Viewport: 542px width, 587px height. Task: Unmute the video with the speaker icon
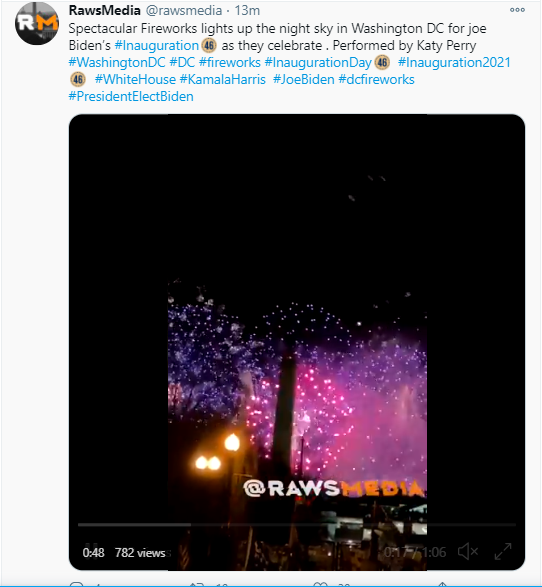[468, 551]
